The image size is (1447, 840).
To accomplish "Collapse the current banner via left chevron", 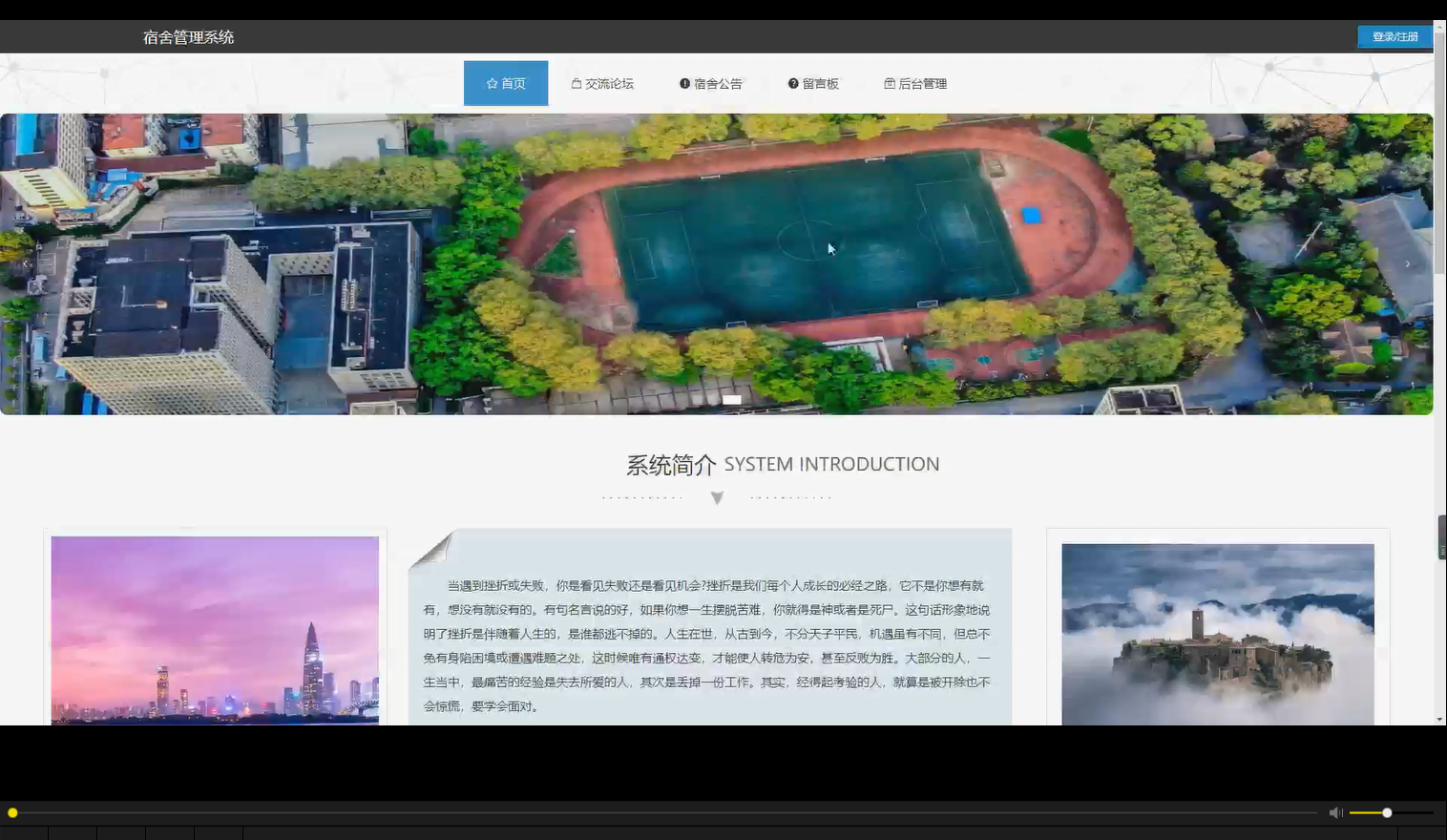I will 24,264.
